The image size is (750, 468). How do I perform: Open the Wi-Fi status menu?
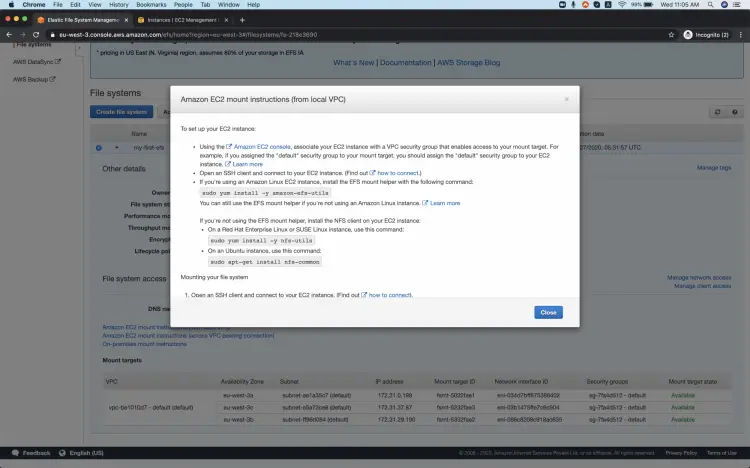point(622,5)
